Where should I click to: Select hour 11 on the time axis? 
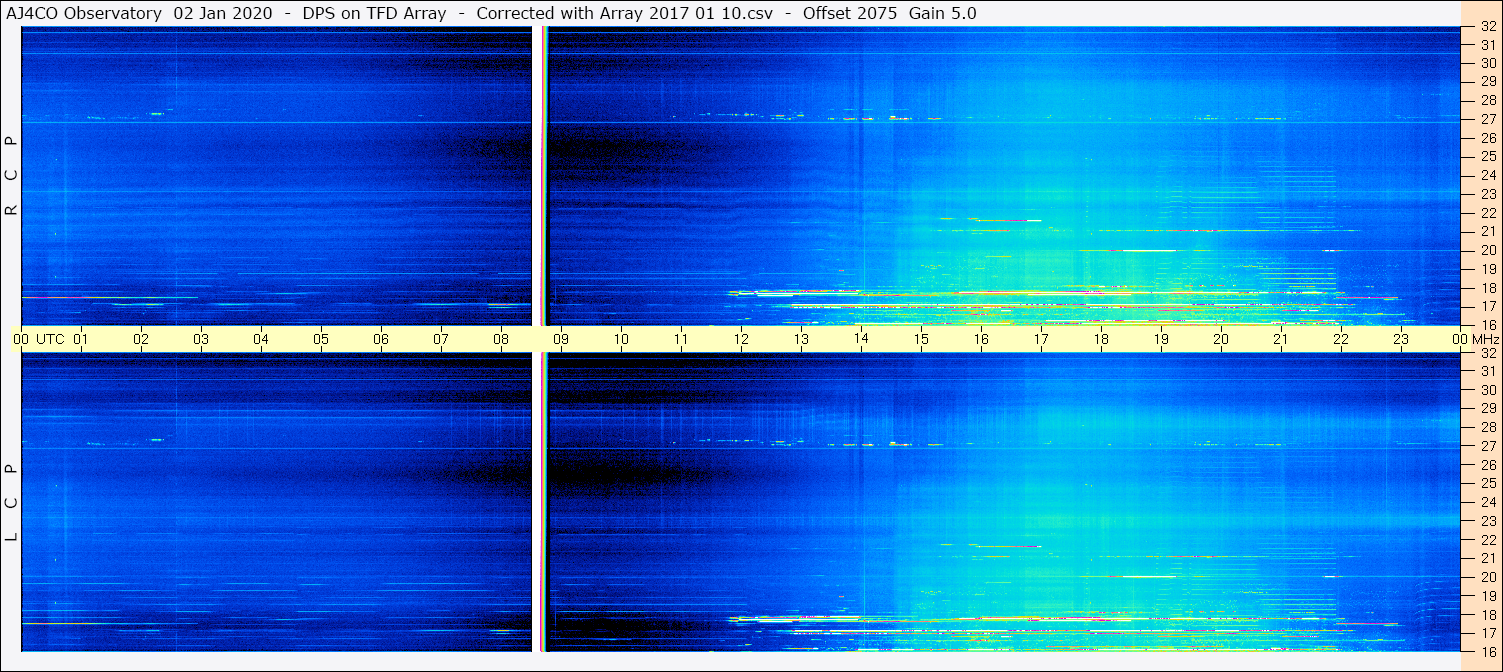click(x=681, y=339)
